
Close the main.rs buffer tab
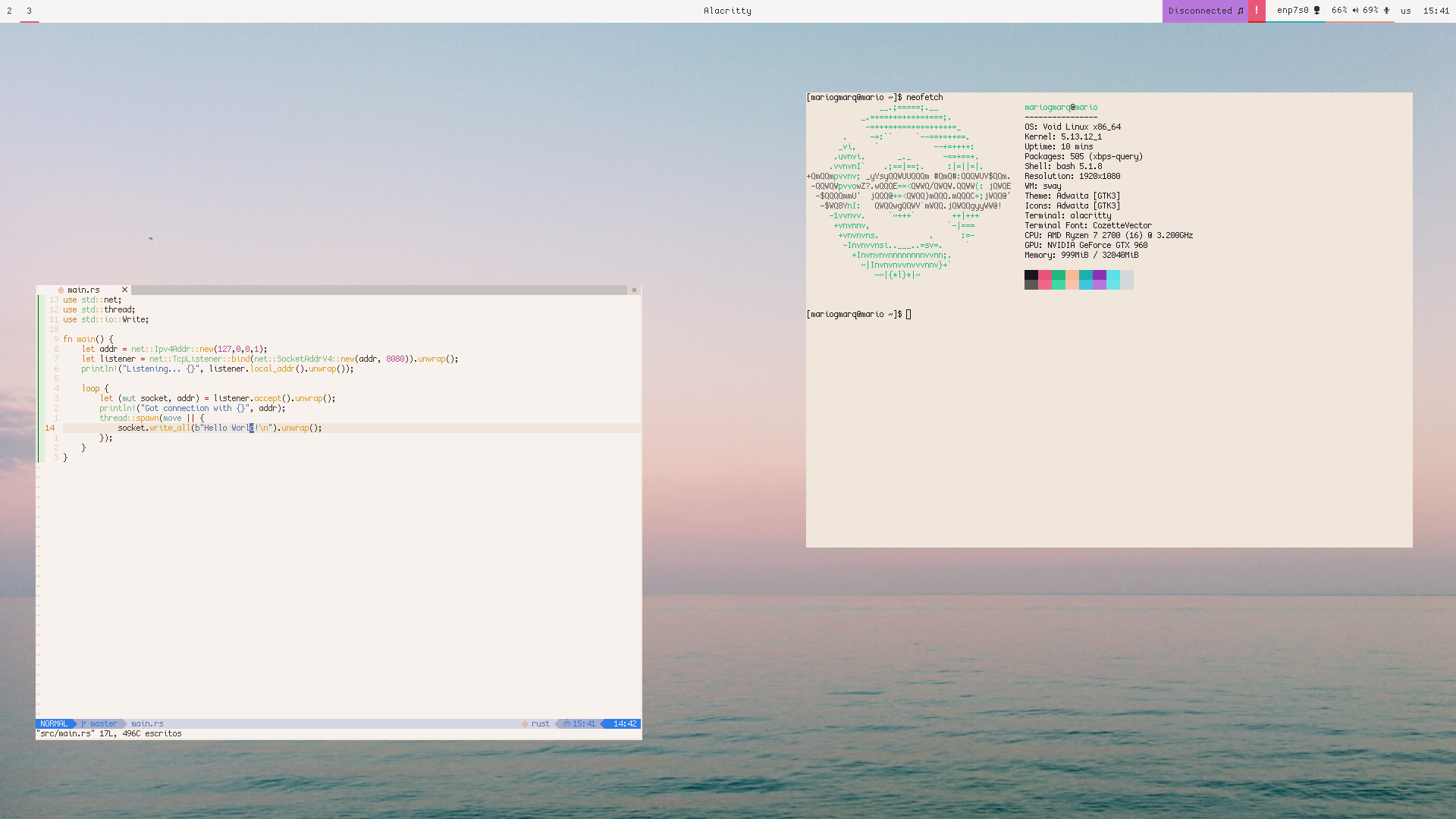point(124,290)
